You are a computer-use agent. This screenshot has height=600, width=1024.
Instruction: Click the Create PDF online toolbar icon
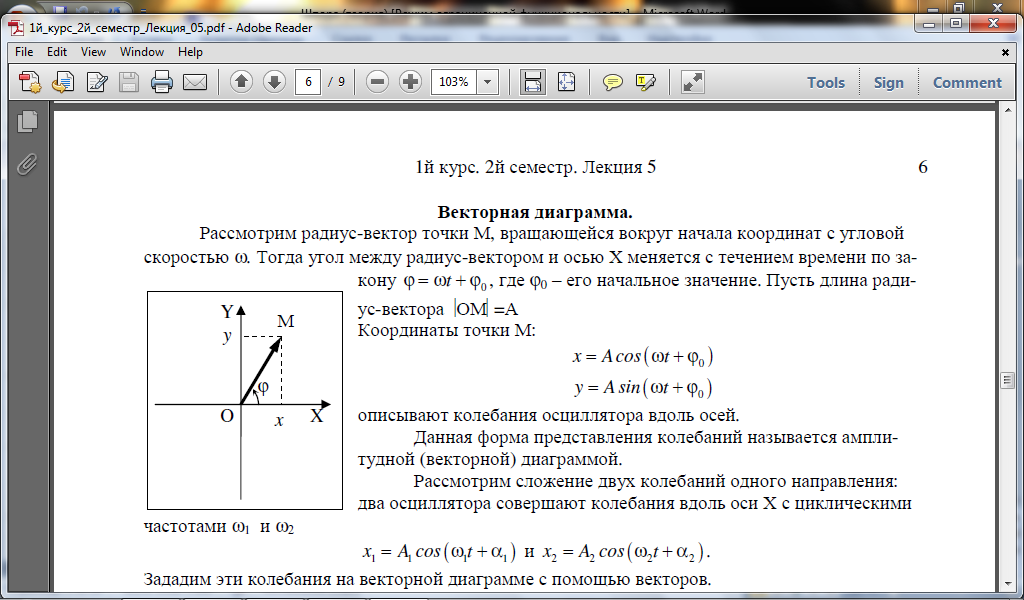click(29, 82)
